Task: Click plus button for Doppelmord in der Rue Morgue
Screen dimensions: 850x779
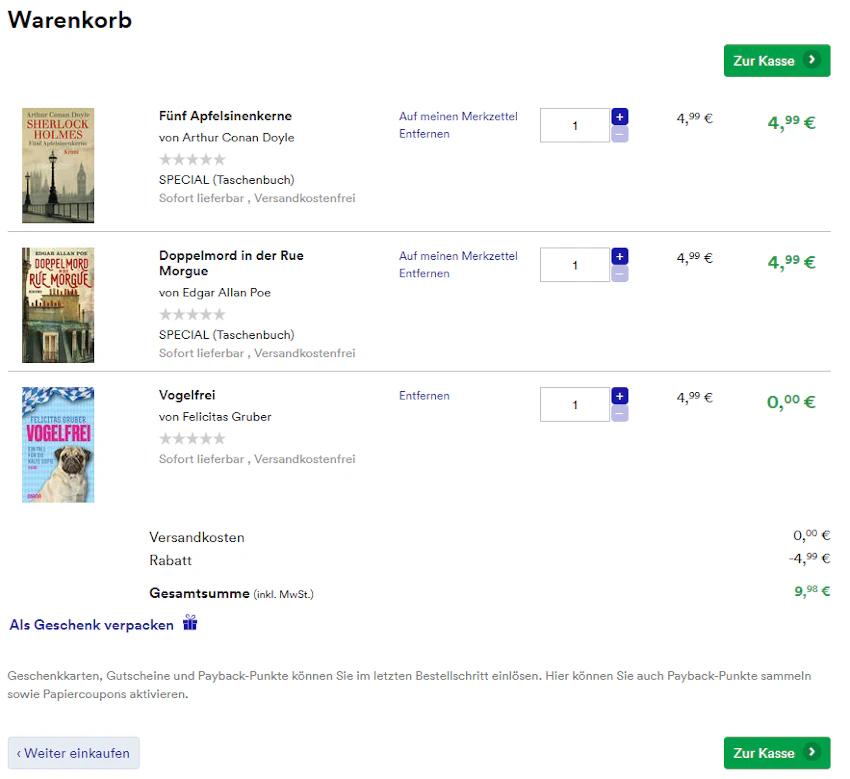Action: coord(620,256)
